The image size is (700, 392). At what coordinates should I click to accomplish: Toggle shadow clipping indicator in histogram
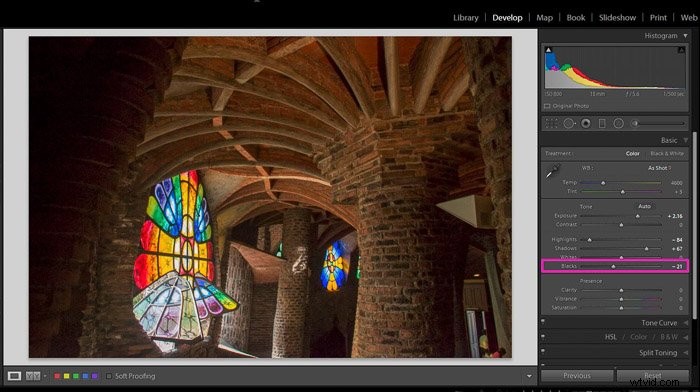point(549,50)
